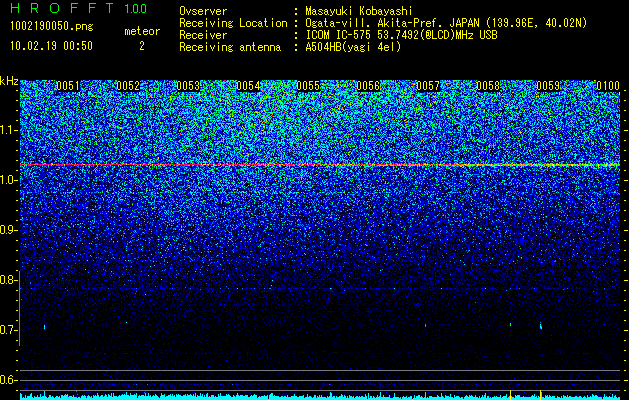
Task: Click the 0053 time marker
Action: point(188,86)
